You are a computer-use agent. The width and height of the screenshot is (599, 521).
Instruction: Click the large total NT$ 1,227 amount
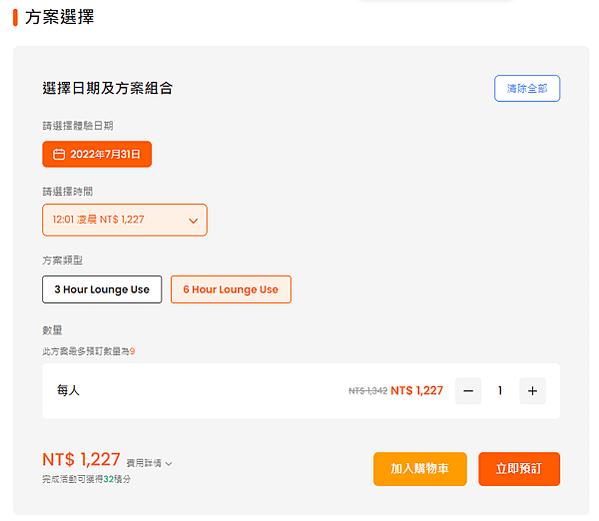tap(81, 460)
